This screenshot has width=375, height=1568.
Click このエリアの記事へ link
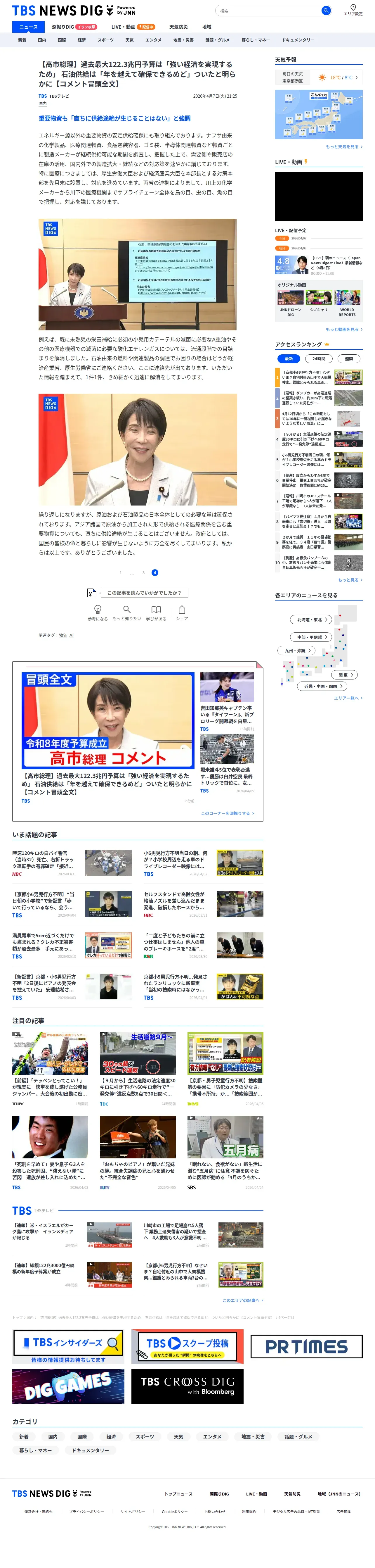click(x=242, y=1300)
